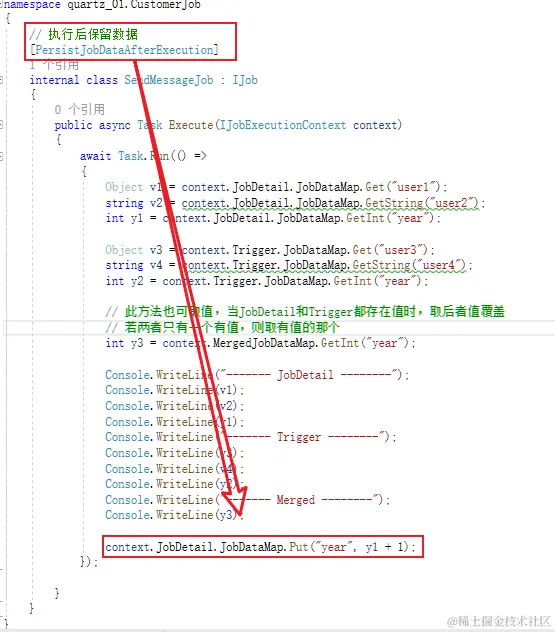Click the comment starting with '此方法也可取值'
This screenshot has height=632, width=555.
[305, 312]
